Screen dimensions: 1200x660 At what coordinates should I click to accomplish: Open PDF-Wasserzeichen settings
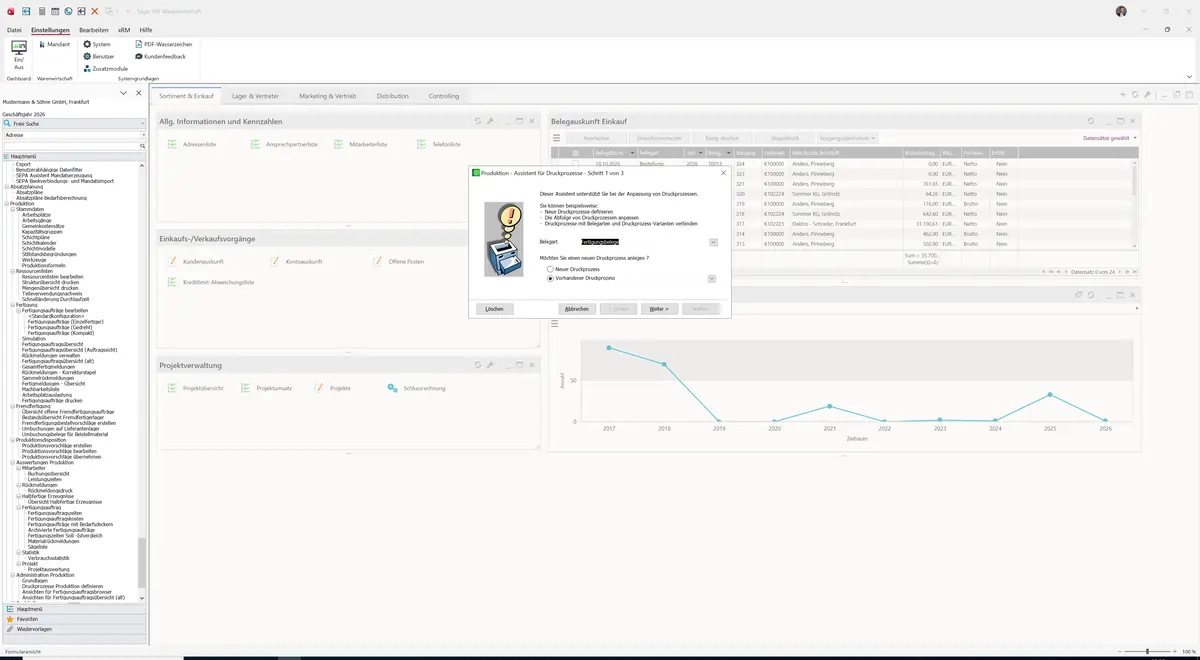163,44
